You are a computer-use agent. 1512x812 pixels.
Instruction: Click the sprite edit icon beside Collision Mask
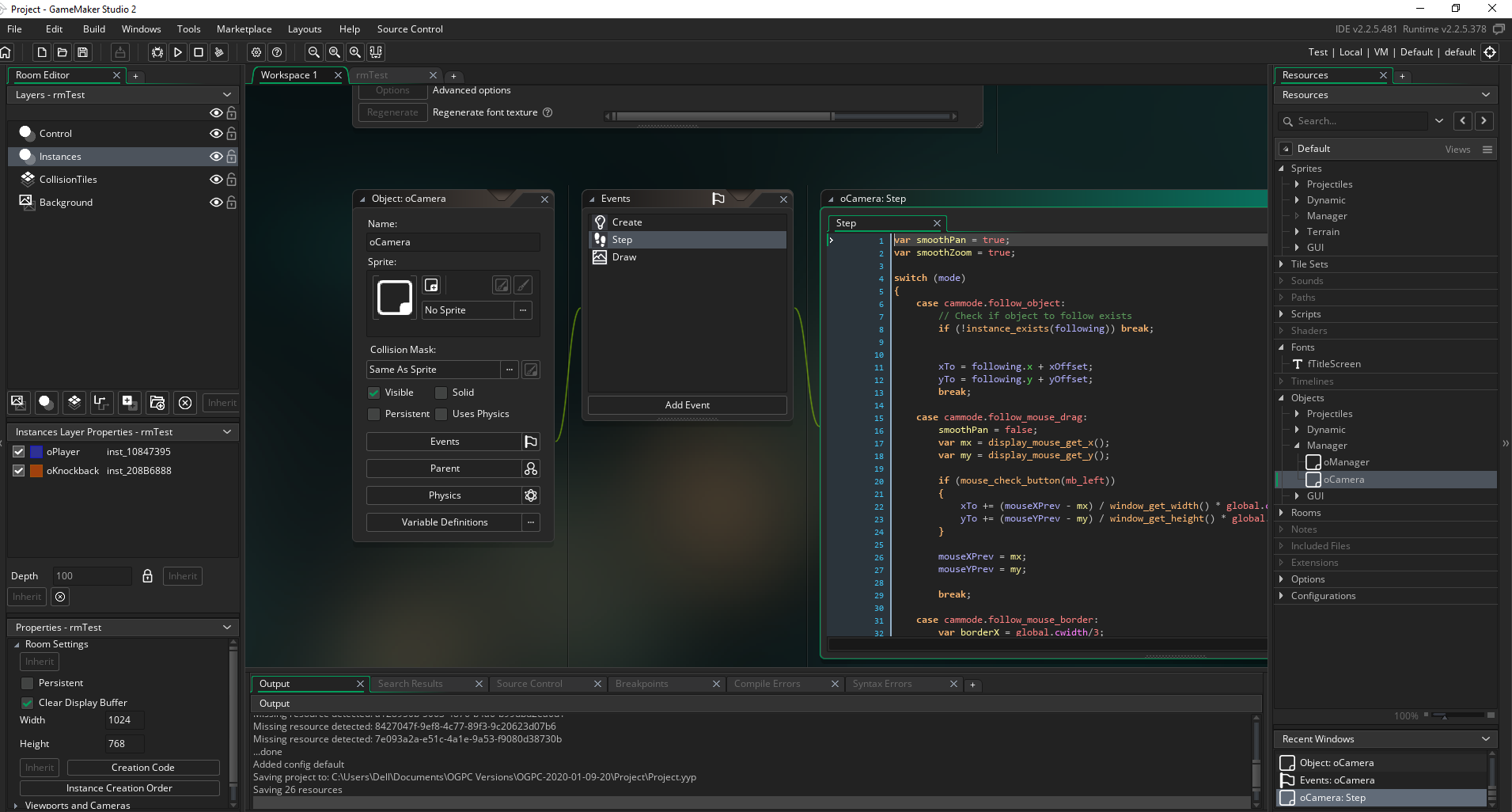(531, 370)
